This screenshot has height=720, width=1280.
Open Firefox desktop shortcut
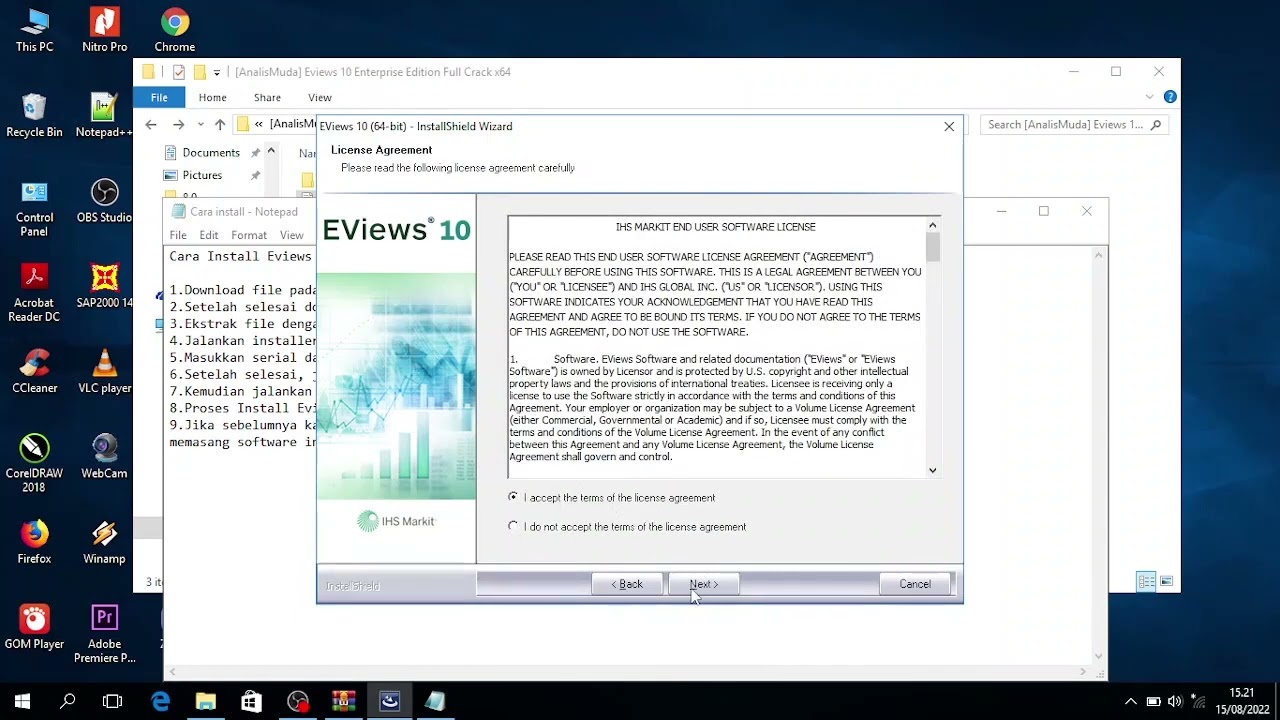click(34, 543)
